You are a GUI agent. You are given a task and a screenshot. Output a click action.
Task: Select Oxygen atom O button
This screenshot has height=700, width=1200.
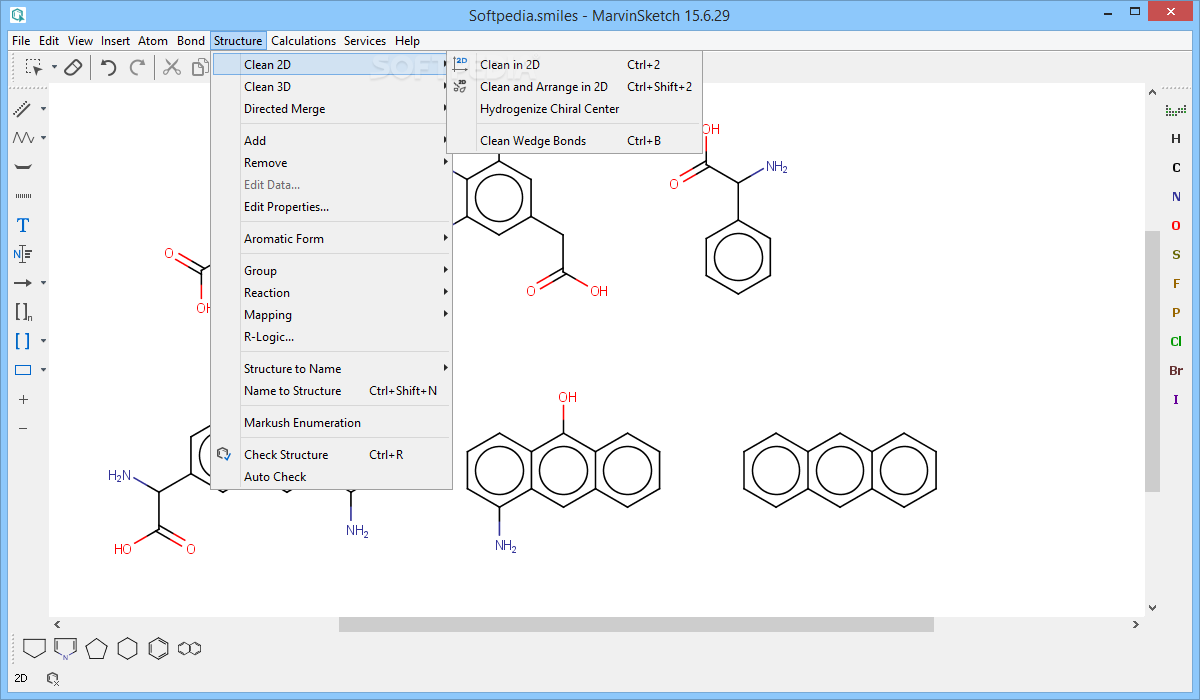click(1176, 226)
